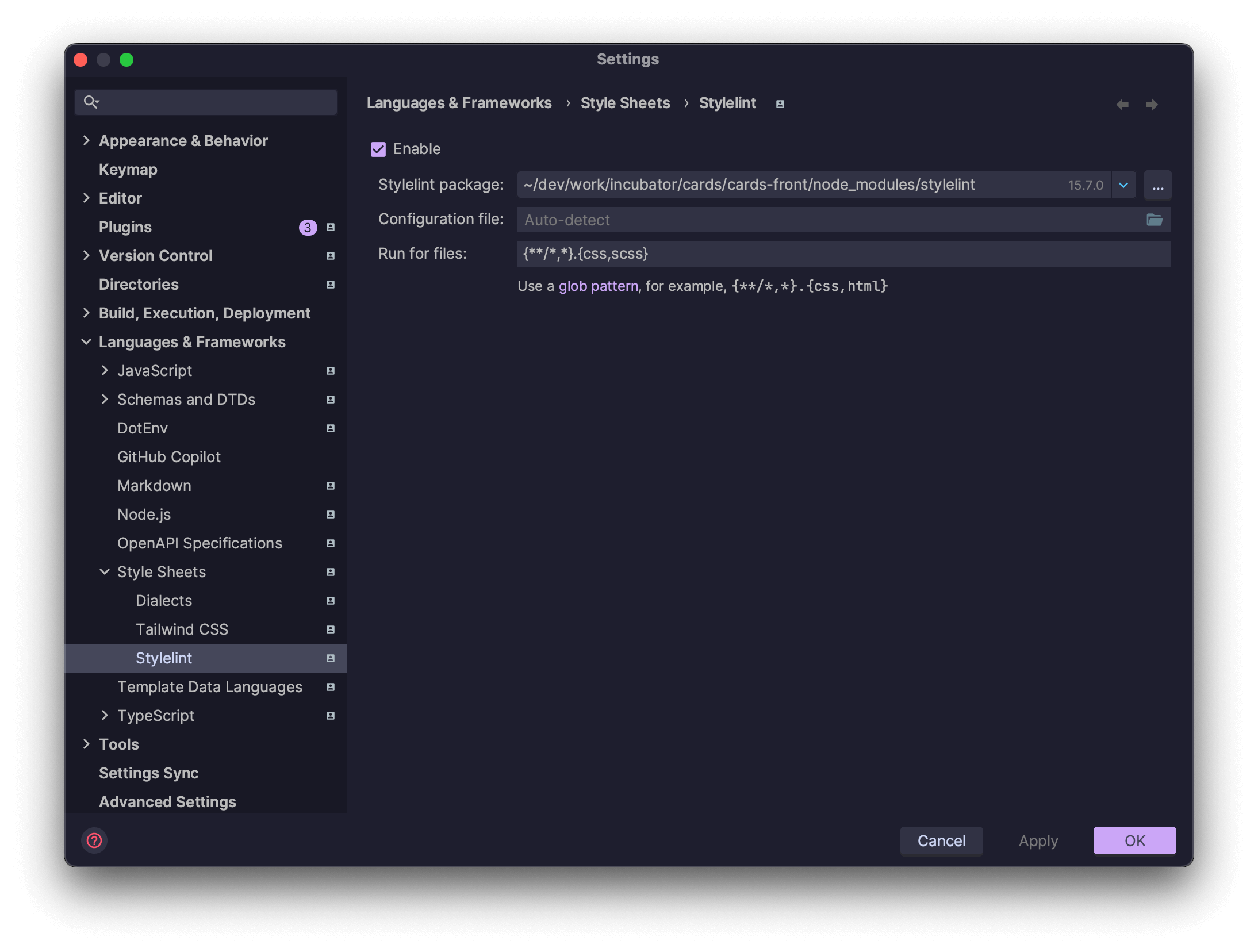Click the forward navigation arrow
Viewport: 1258px width, 952px height.
(x=1152, y=104)
